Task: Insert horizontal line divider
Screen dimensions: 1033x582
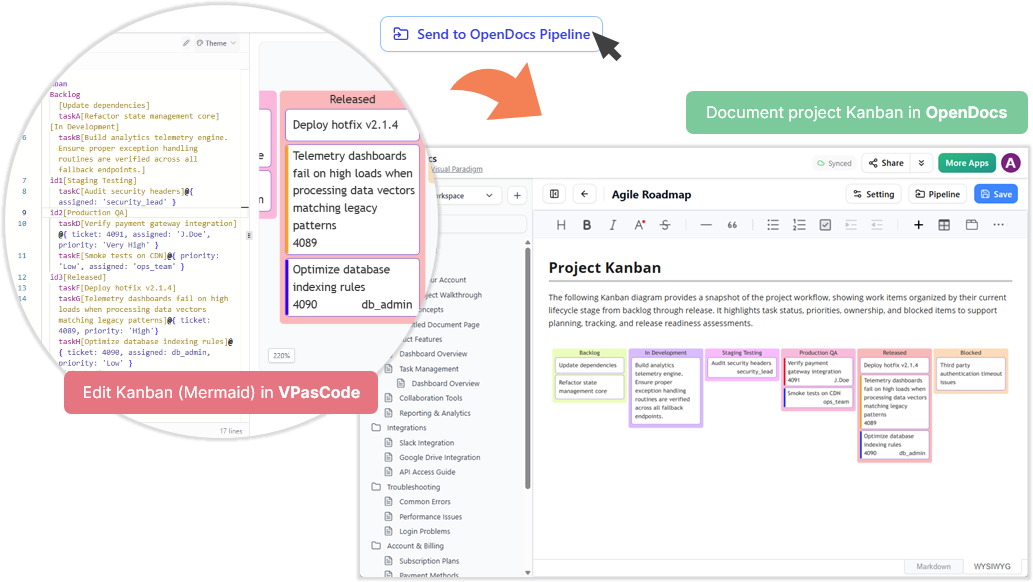Action: [x=706, y=225]
